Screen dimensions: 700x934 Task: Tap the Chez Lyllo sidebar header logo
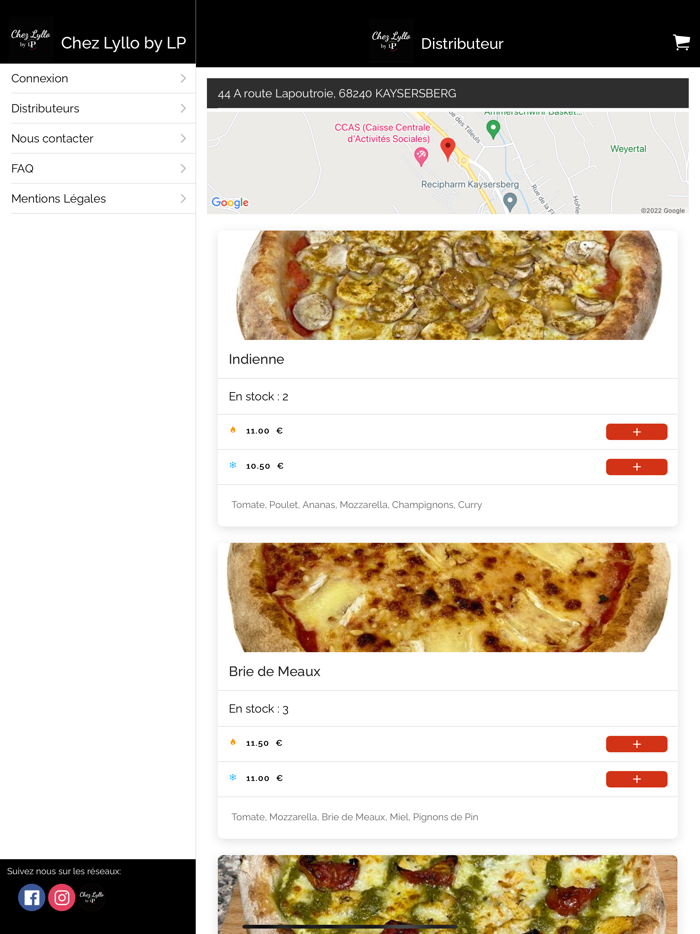coord(30,40)
